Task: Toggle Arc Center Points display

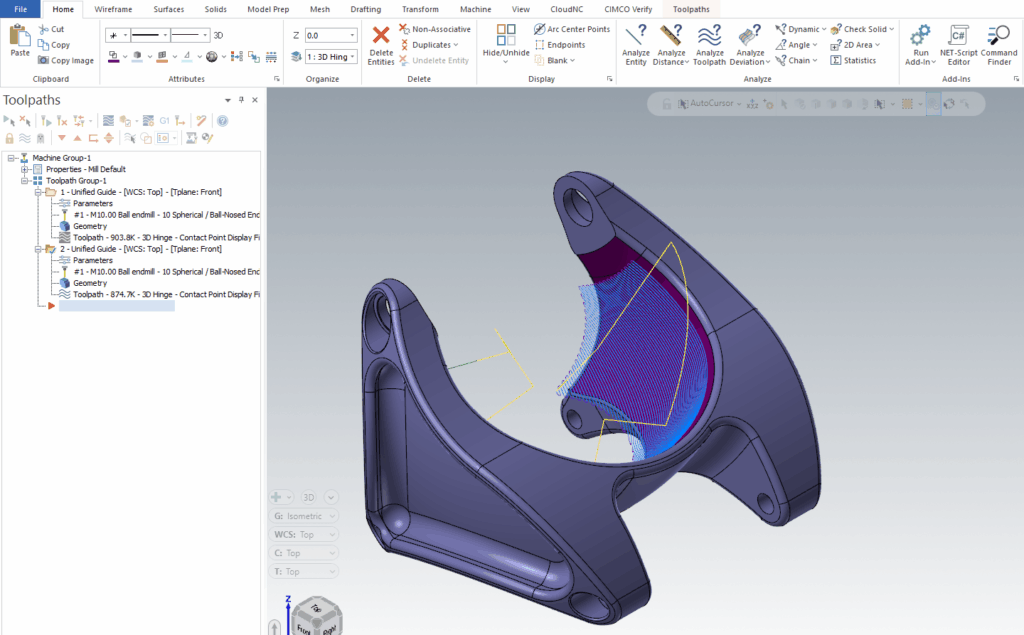Action: pyautogui.click(x=571, y=29)
